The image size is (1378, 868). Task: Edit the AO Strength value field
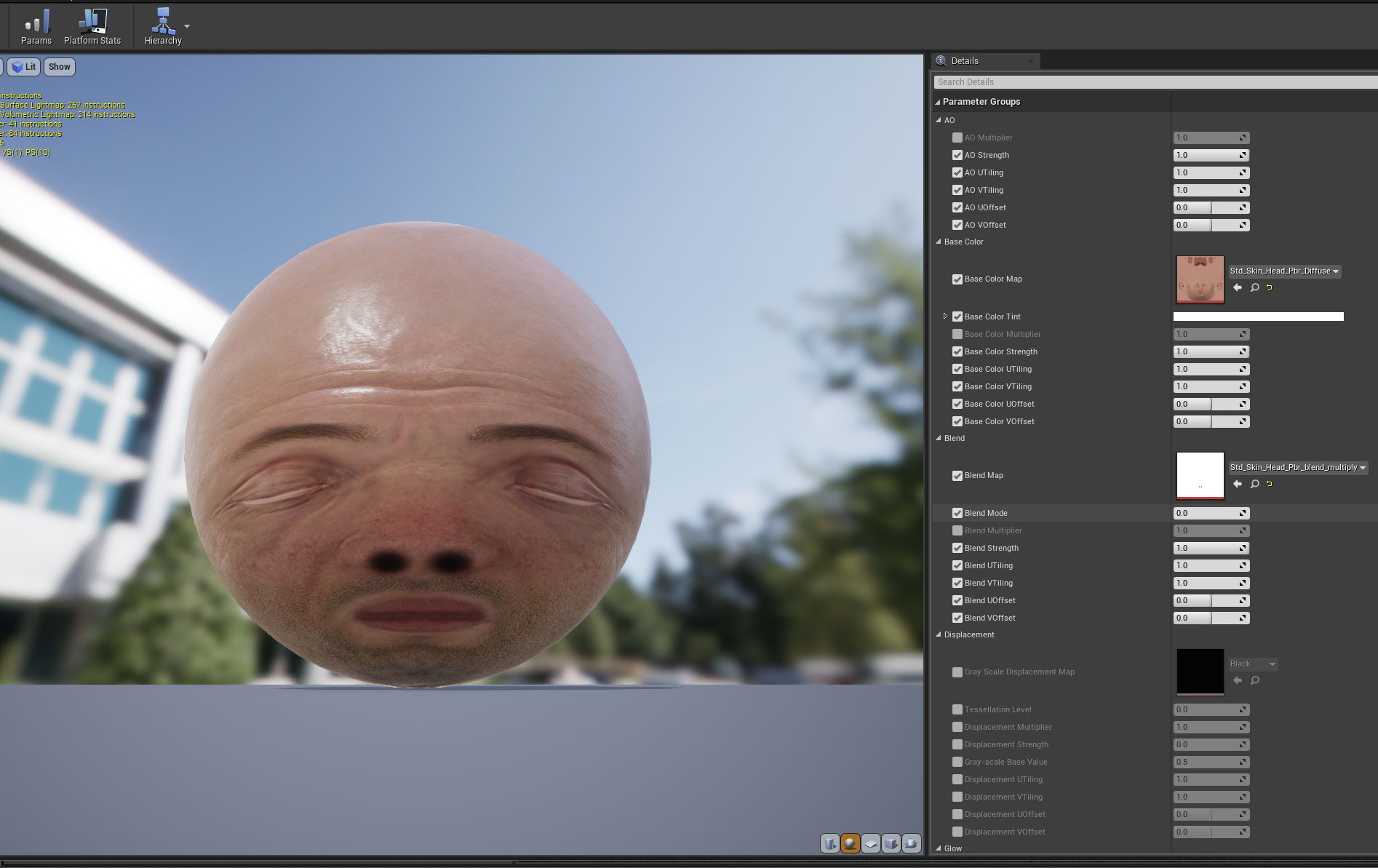click(x=1211, y=155)
